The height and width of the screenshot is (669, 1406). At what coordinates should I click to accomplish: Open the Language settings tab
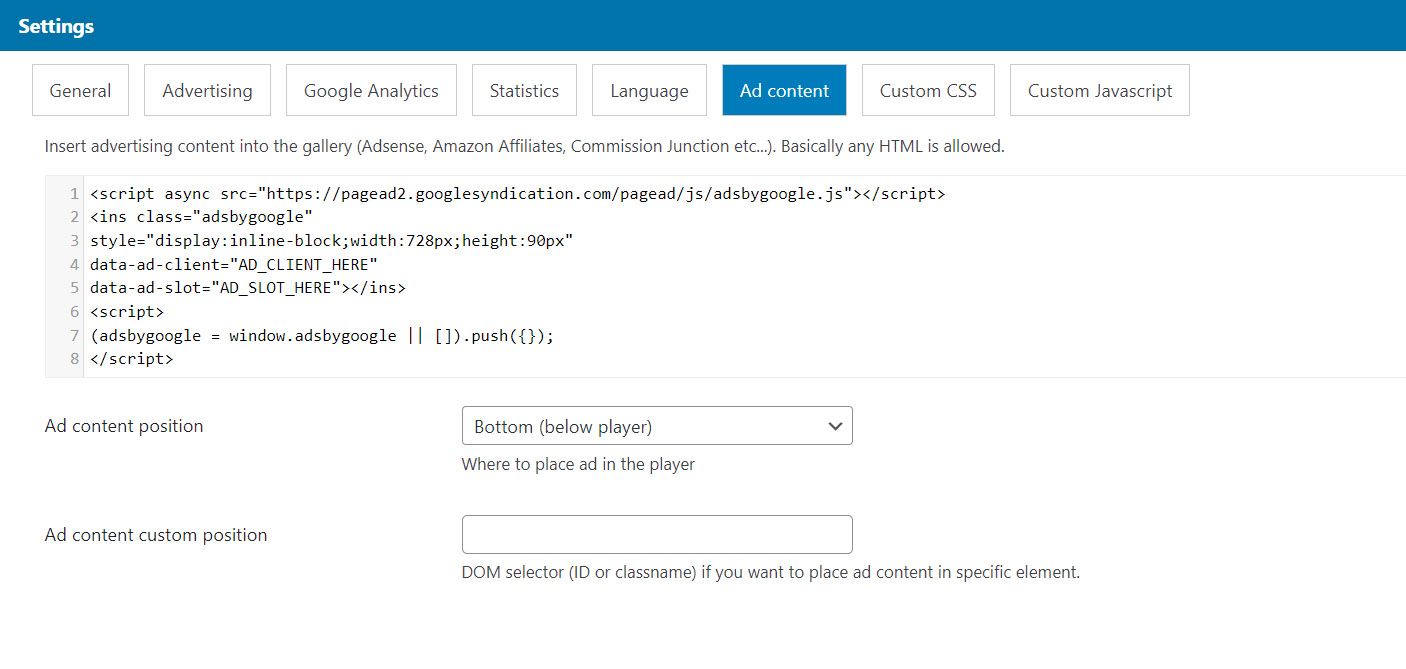pos(649,91)
